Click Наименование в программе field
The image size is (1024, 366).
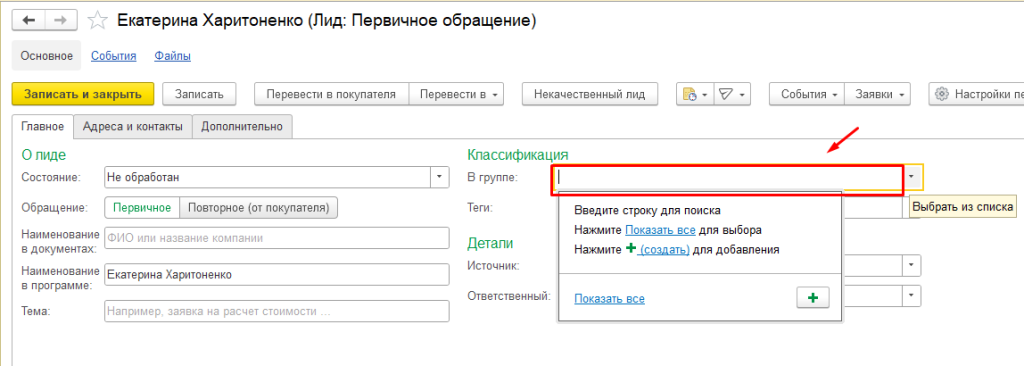tap(277, 274)
